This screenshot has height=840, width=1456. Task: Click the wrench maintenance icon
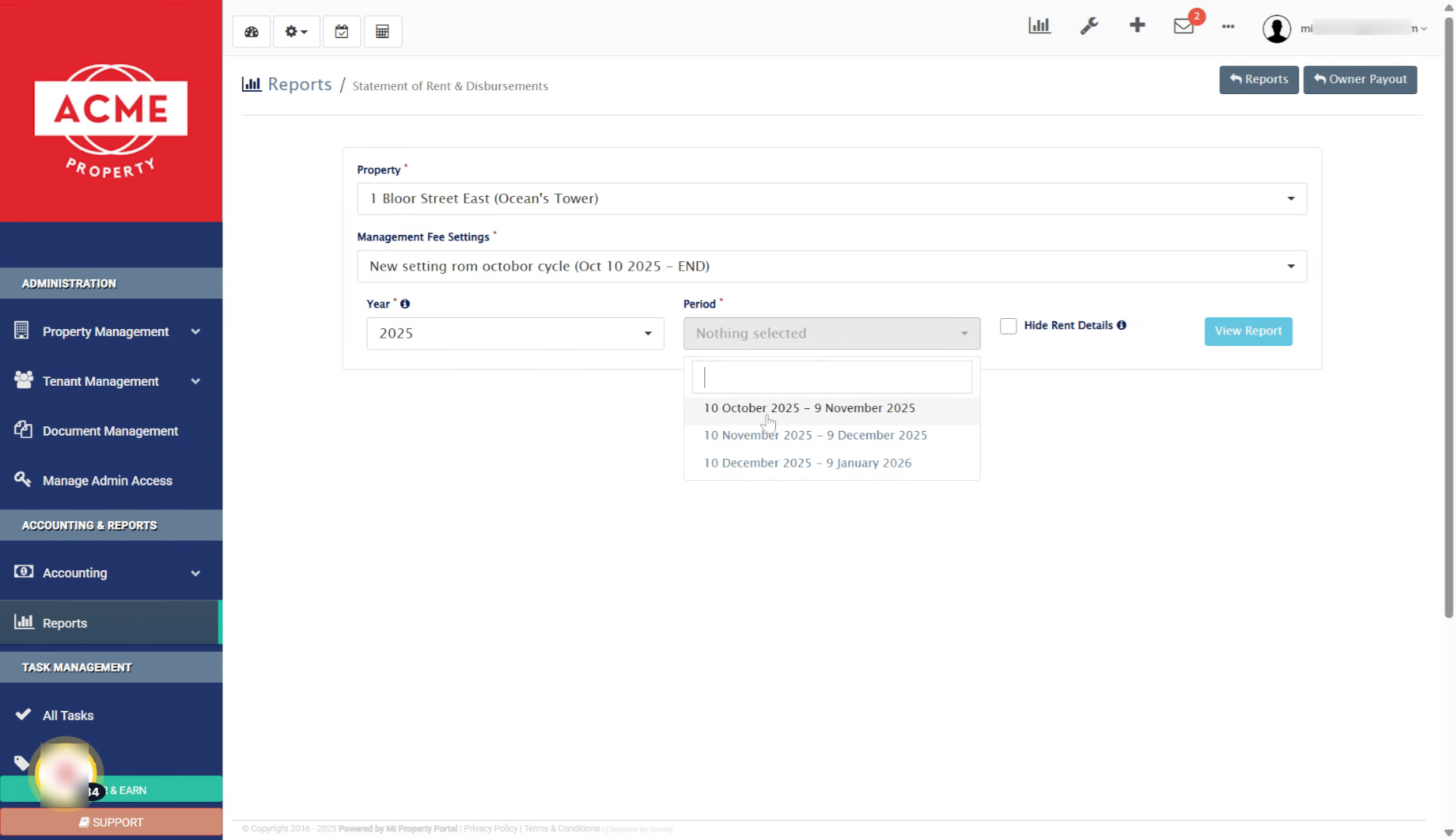(1089, 26)
